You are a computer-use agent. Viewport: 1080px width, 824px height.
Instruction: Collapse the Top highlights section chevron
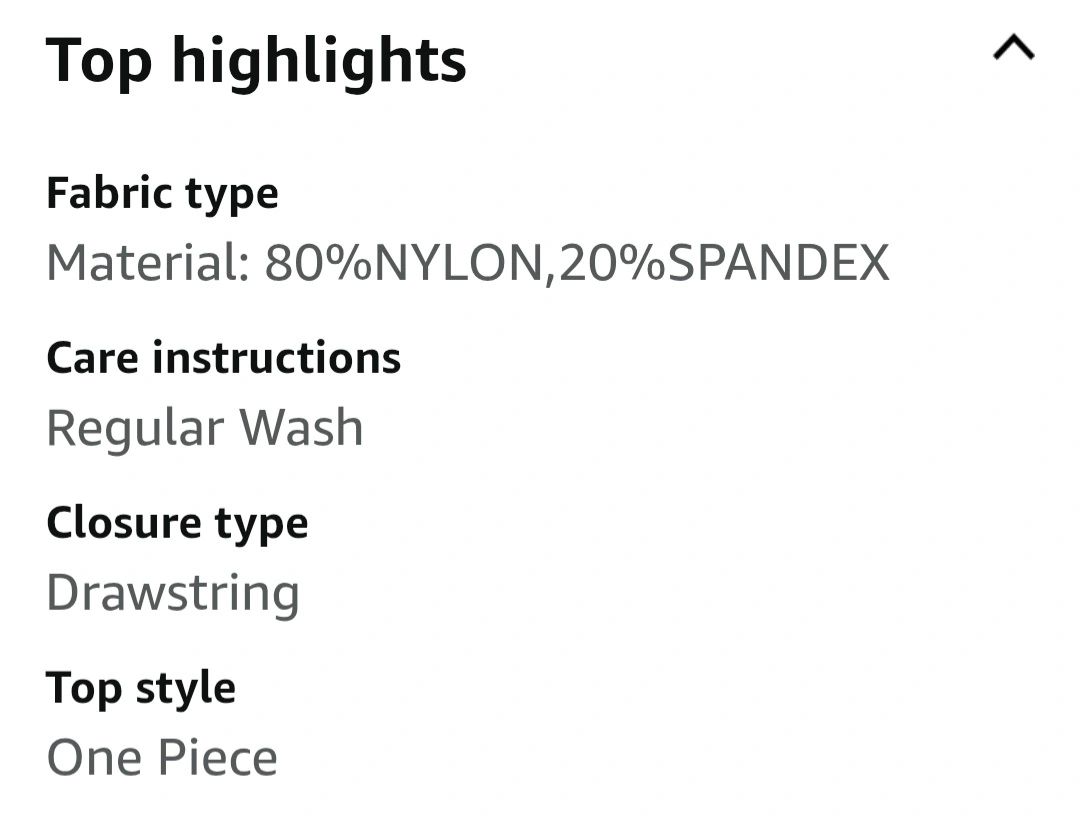tap(1013, 48)
